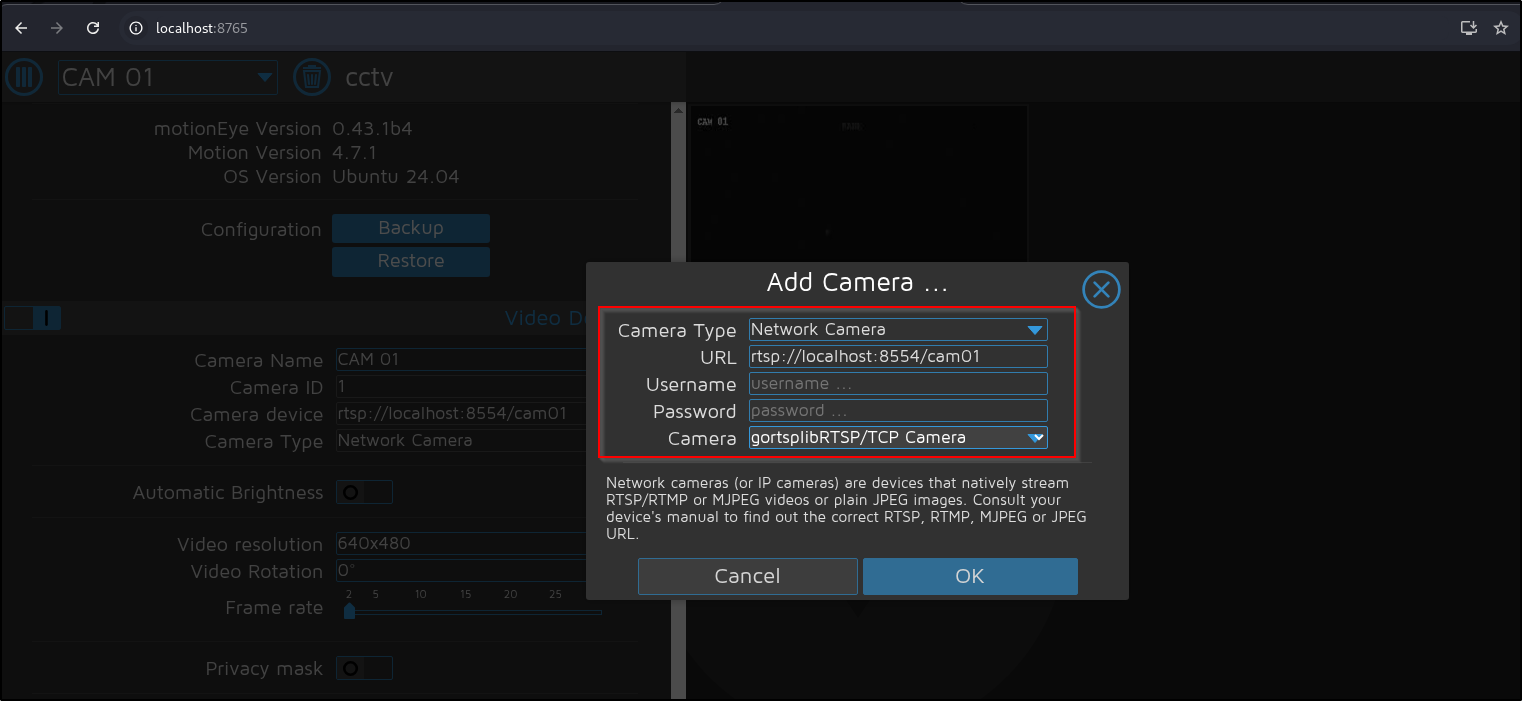Enable Automatic Brightness toggle

[x=364, y=492]
